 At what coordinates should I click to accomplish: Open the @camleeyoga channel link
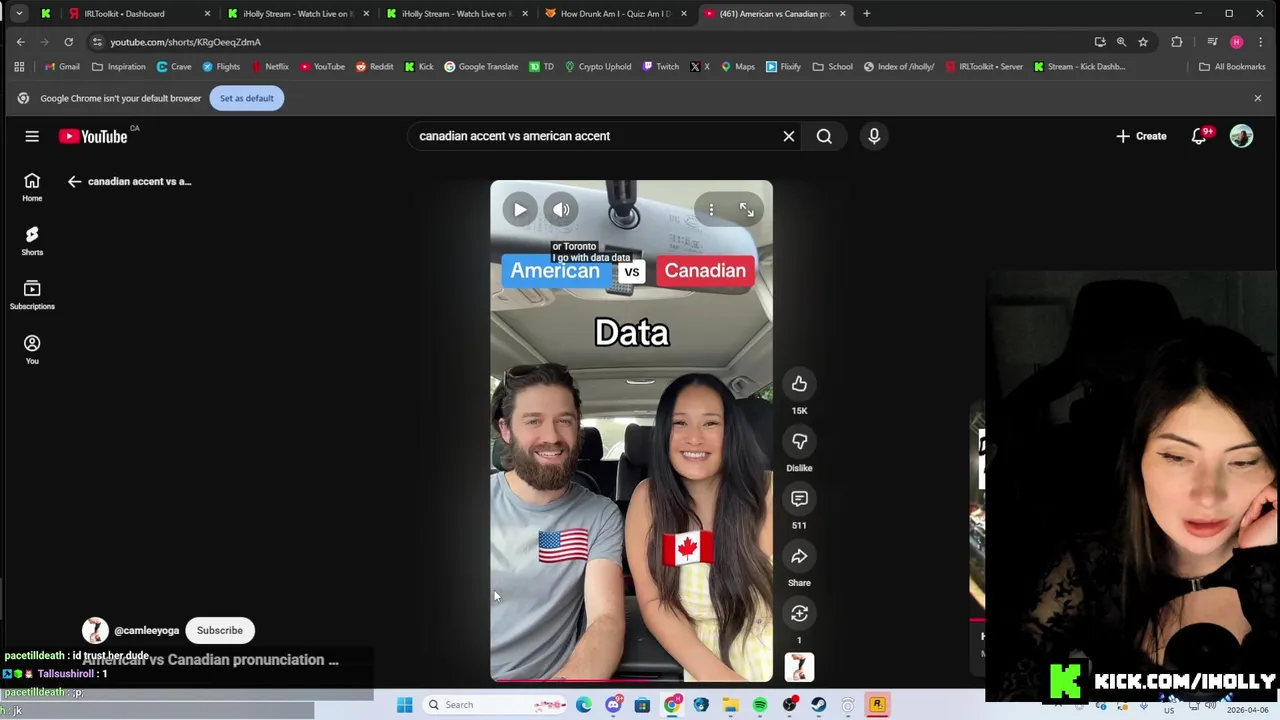coord(146,631)
